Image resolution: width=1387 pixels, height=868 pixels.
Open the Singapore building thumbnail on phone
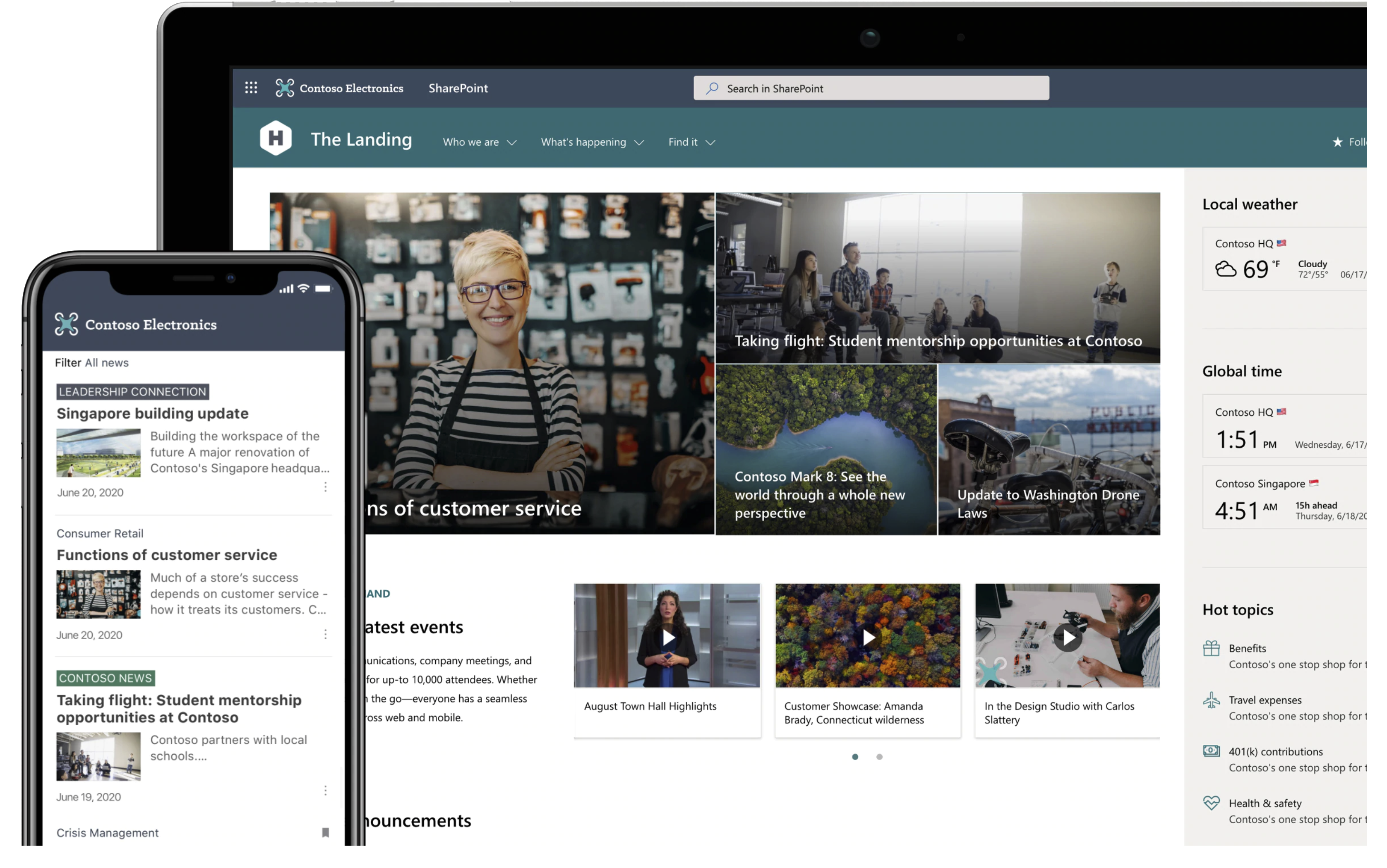98,453
